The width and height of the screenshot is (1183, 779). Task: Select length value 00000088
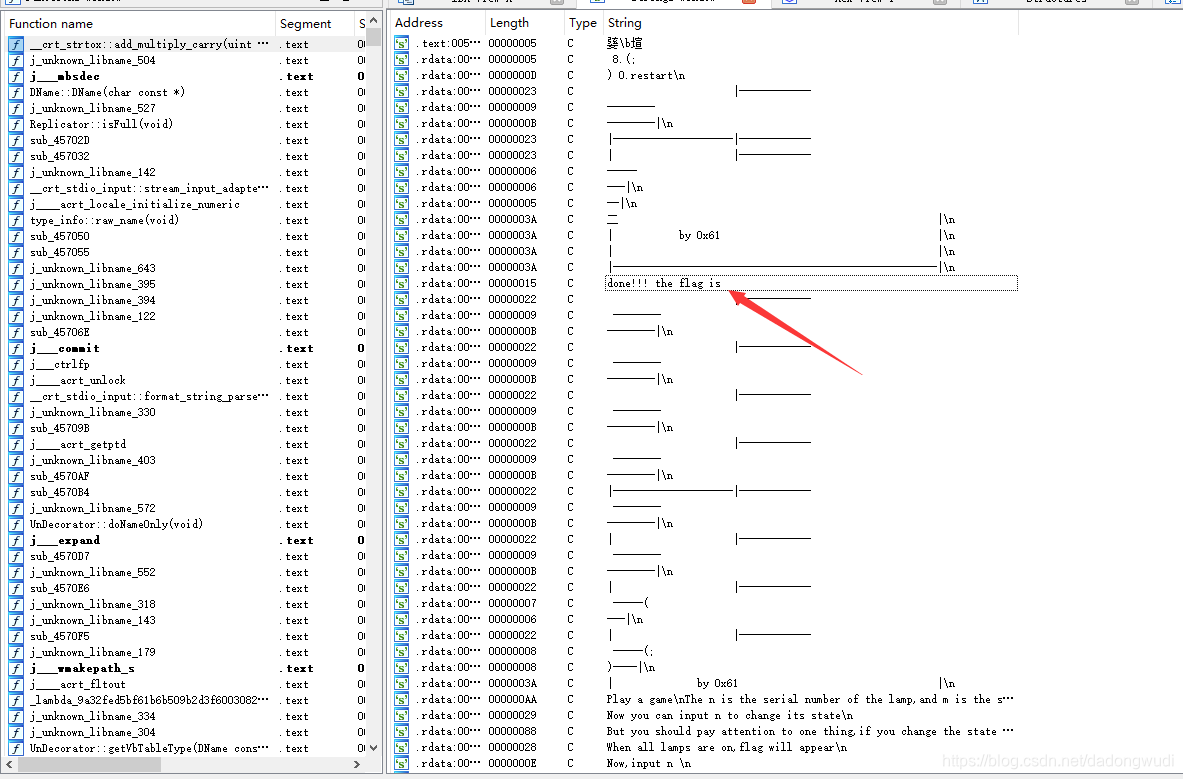click(512, 731)
